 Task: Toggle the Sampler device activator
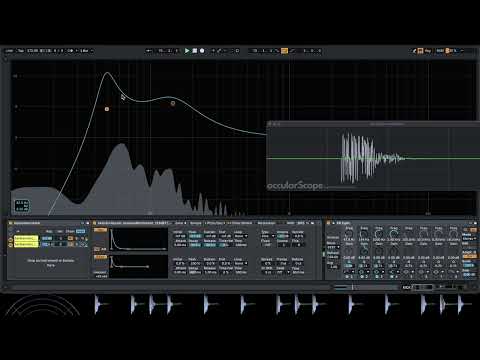click(94, 223)
